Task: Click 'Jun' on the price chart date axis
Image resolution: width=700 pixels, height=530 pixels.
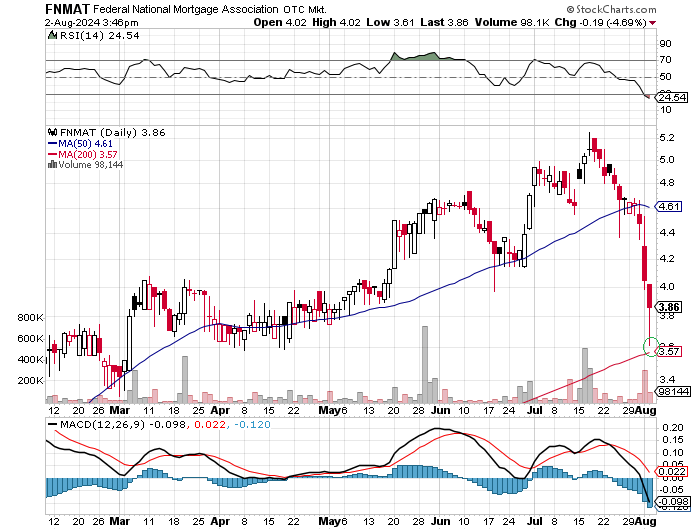Action: pos(441,410)
